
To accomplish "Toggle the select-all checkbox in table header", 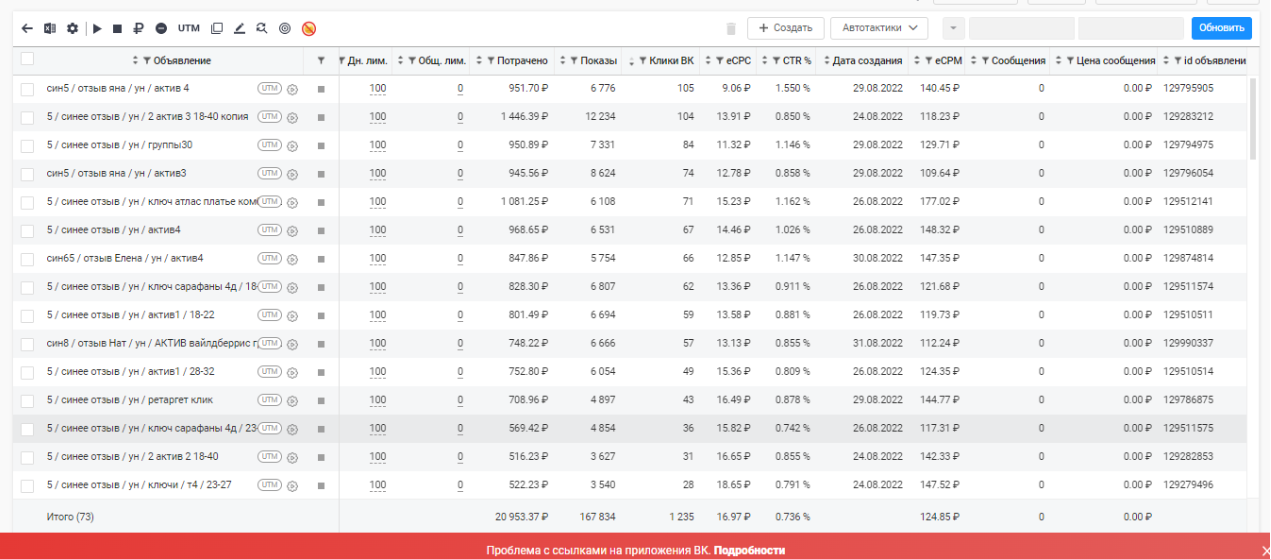I will 27,59.
